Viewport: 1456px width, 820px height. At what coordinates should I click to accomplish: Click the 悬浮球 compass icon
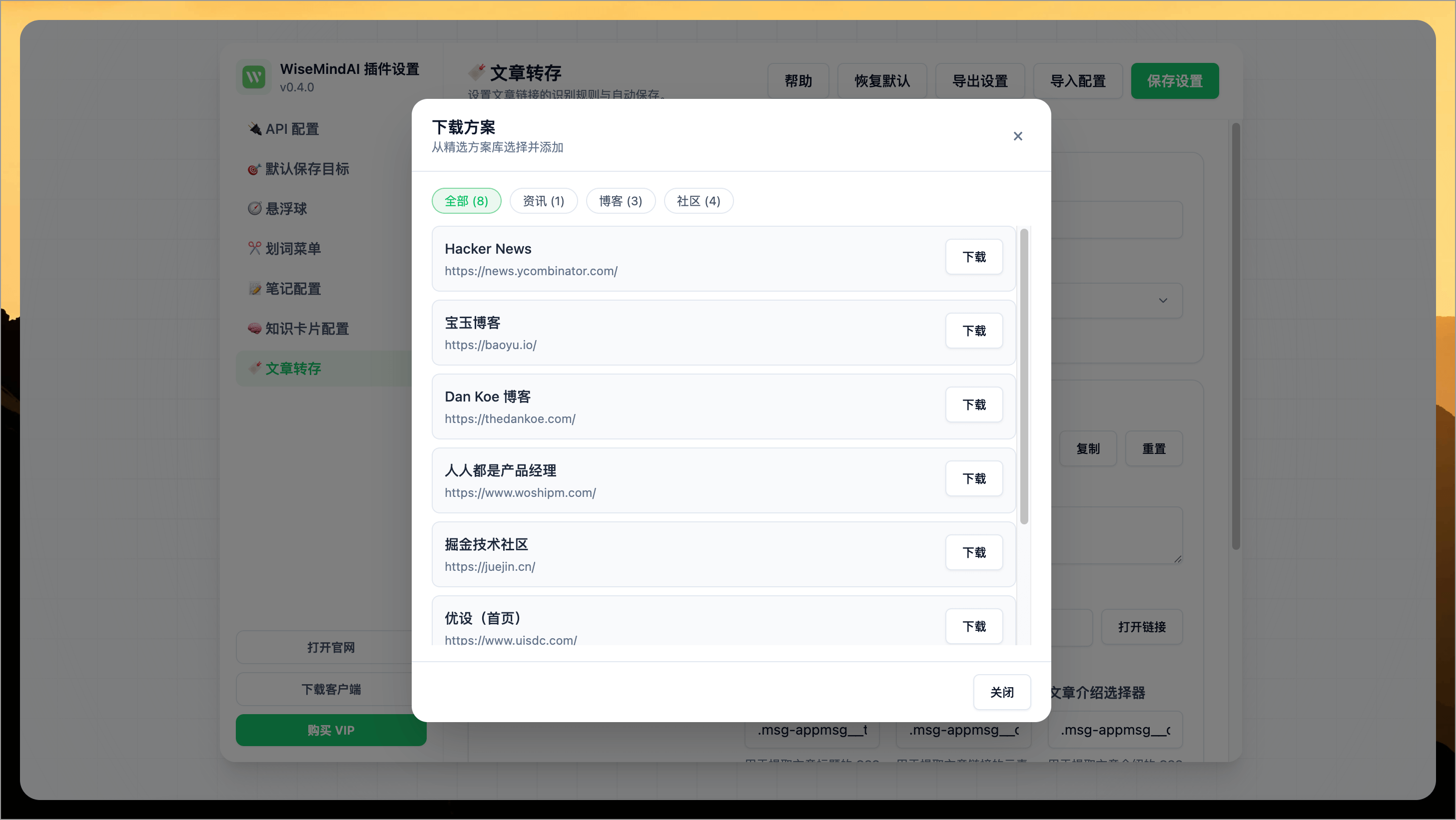tap(254, 208)
